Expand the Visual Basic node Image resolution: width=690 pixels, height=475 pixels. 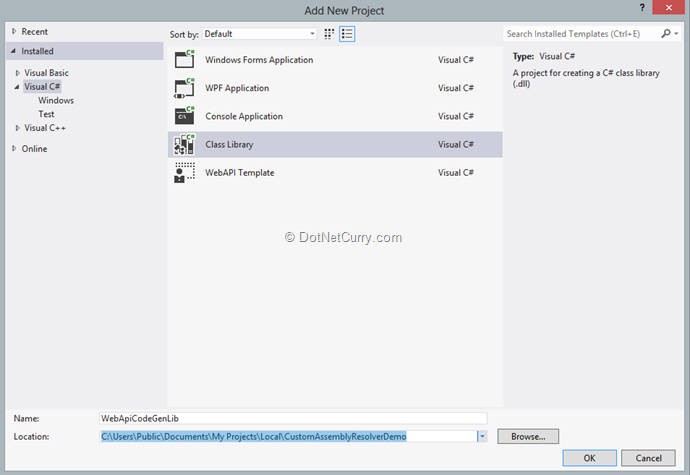17,73
